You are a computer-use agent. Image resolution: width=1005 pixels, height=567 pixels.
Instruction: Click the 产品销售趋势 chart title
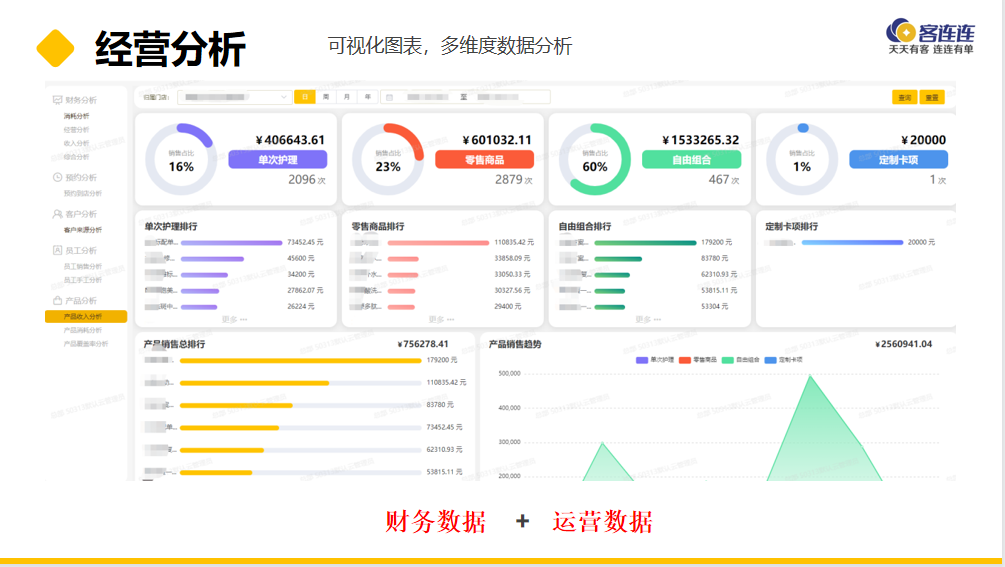pos(515,344)
